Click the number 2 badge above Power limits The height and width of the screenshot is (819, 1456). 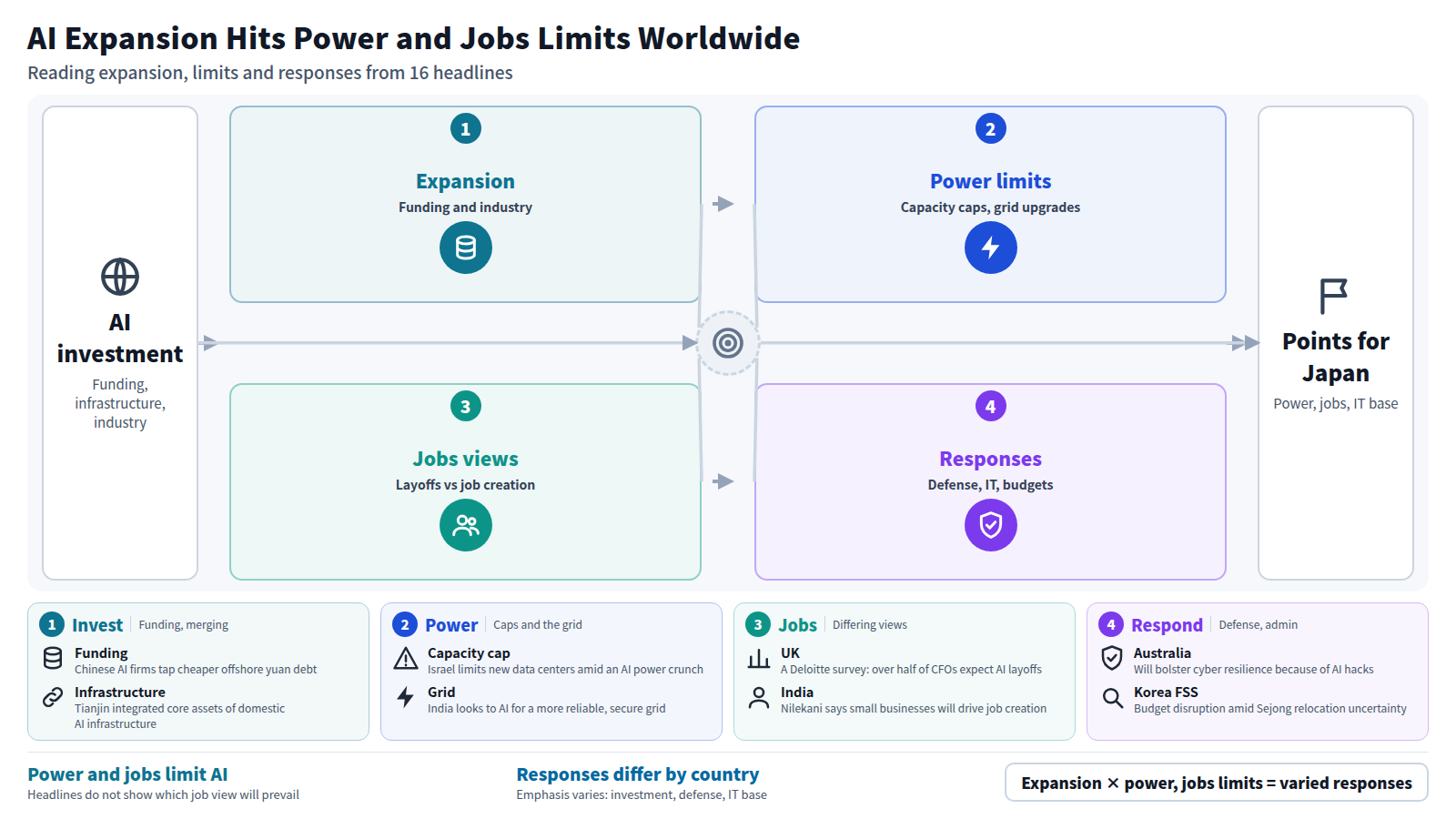(x=991, y=128)
